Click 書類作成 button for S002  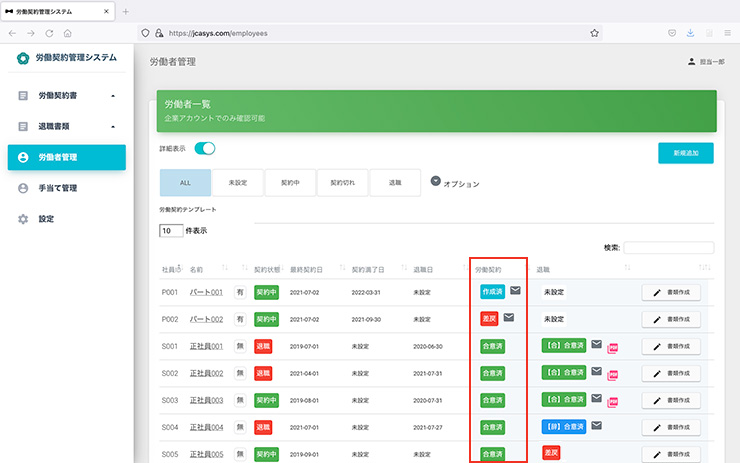coord(671,373)
